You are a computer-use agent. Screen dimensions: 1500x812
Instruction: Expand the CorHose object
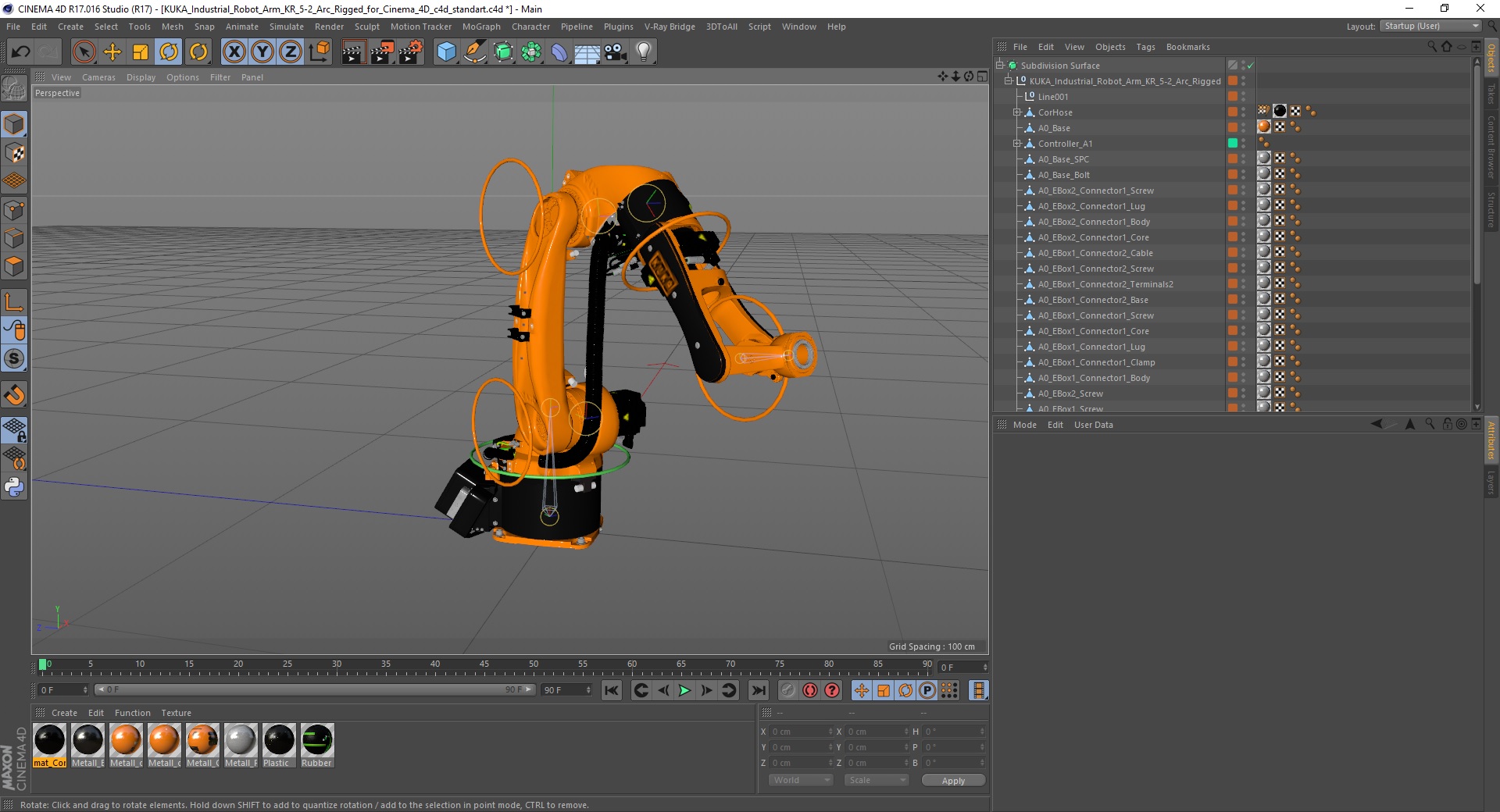1017,112
